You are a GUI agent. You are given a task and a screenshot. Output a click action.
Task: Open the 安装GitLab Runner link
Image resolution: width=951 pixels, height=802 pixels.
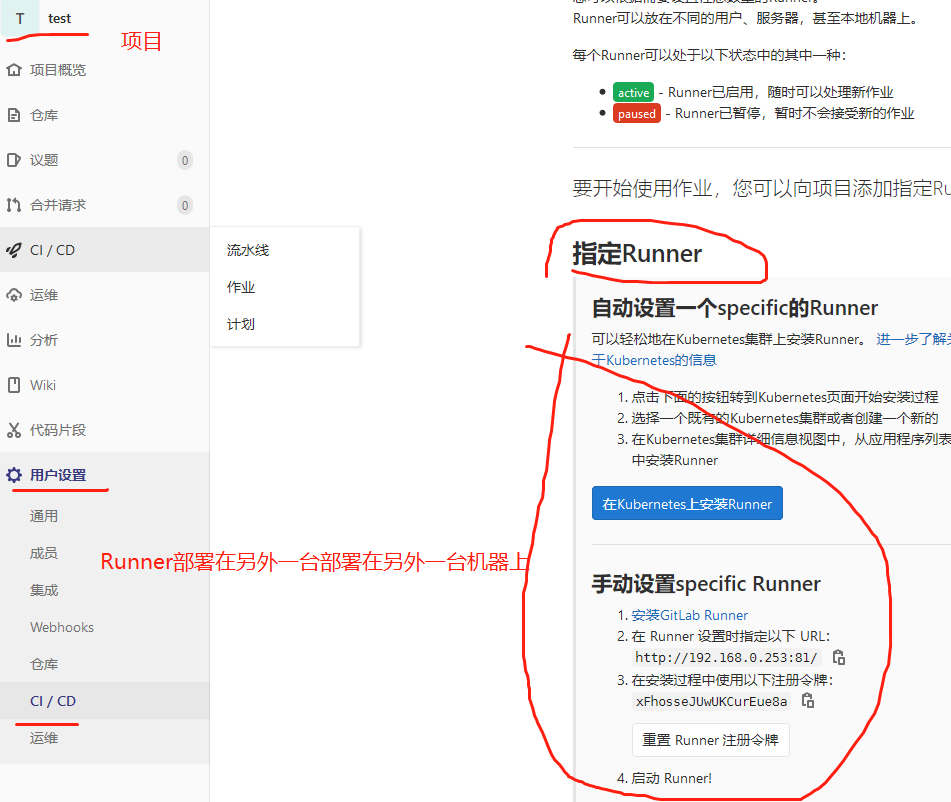click(x=690, y=615)
